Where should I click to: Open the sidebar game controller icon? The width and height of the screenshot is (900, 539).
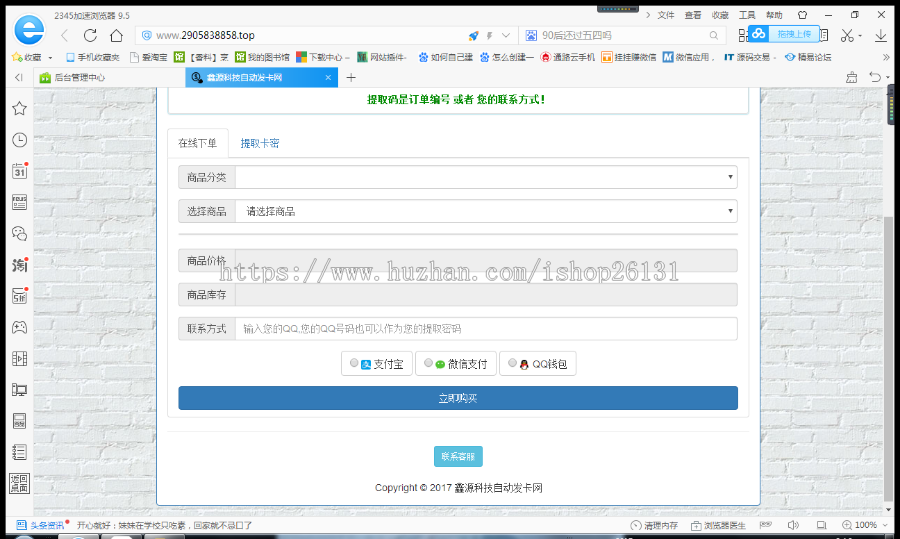(x=20, y=327)
